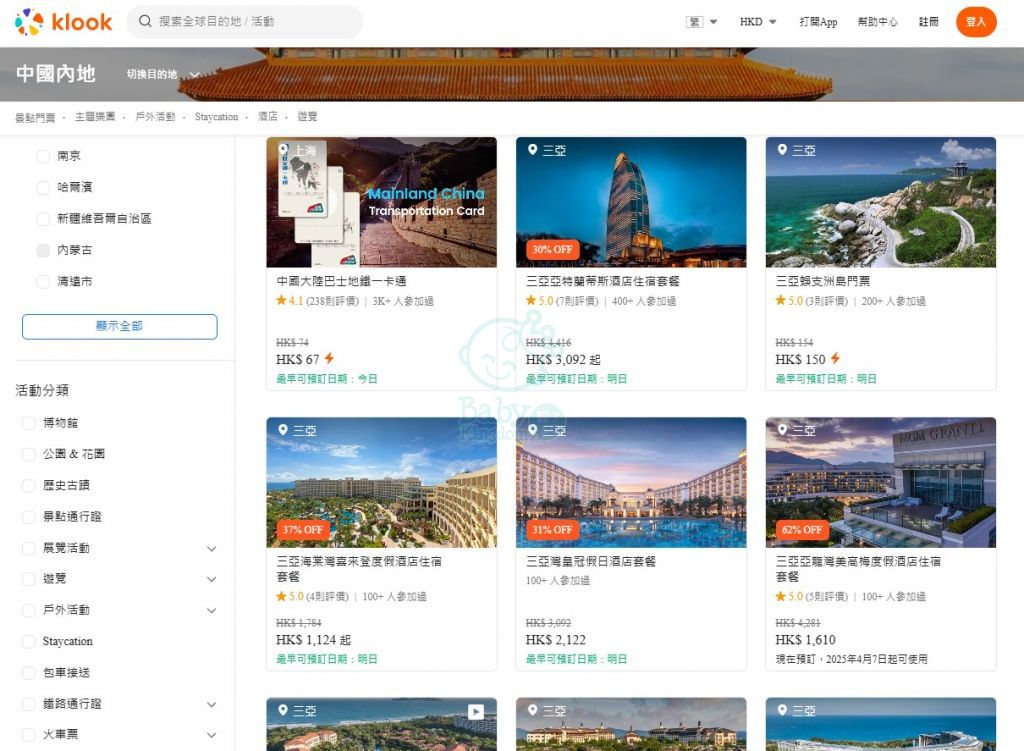Viewport: 1024px width, 751px height.
Task: Click the 顯示全部 button
Action: [119, 326]
